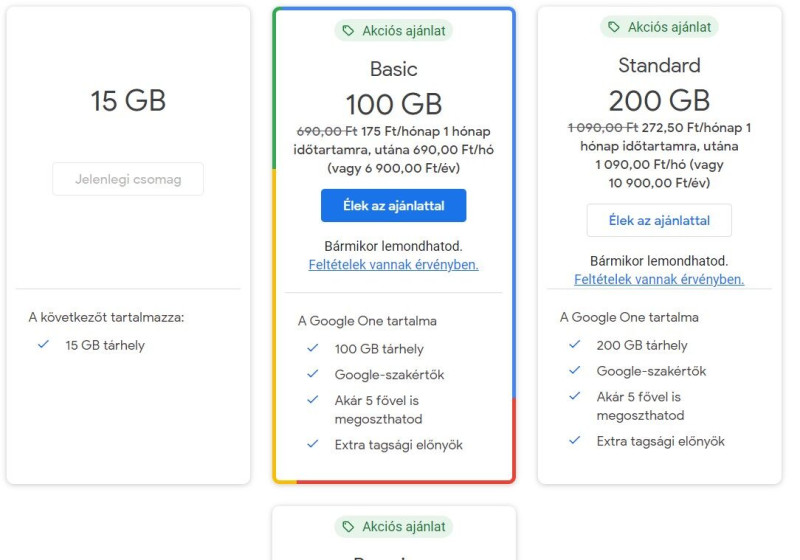Click checkmark beside Standard Extra tagsági előnyök
800x560 pixels.
coord(575,441)
